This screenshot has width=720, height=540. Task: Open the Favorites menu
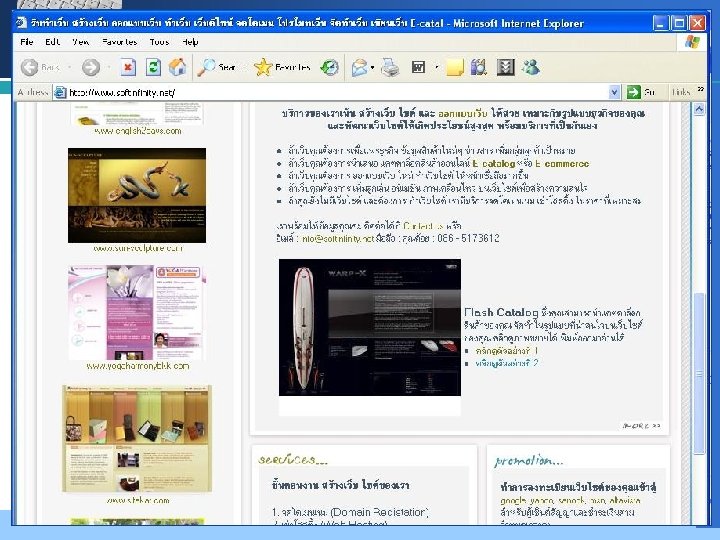click(119, 42)
